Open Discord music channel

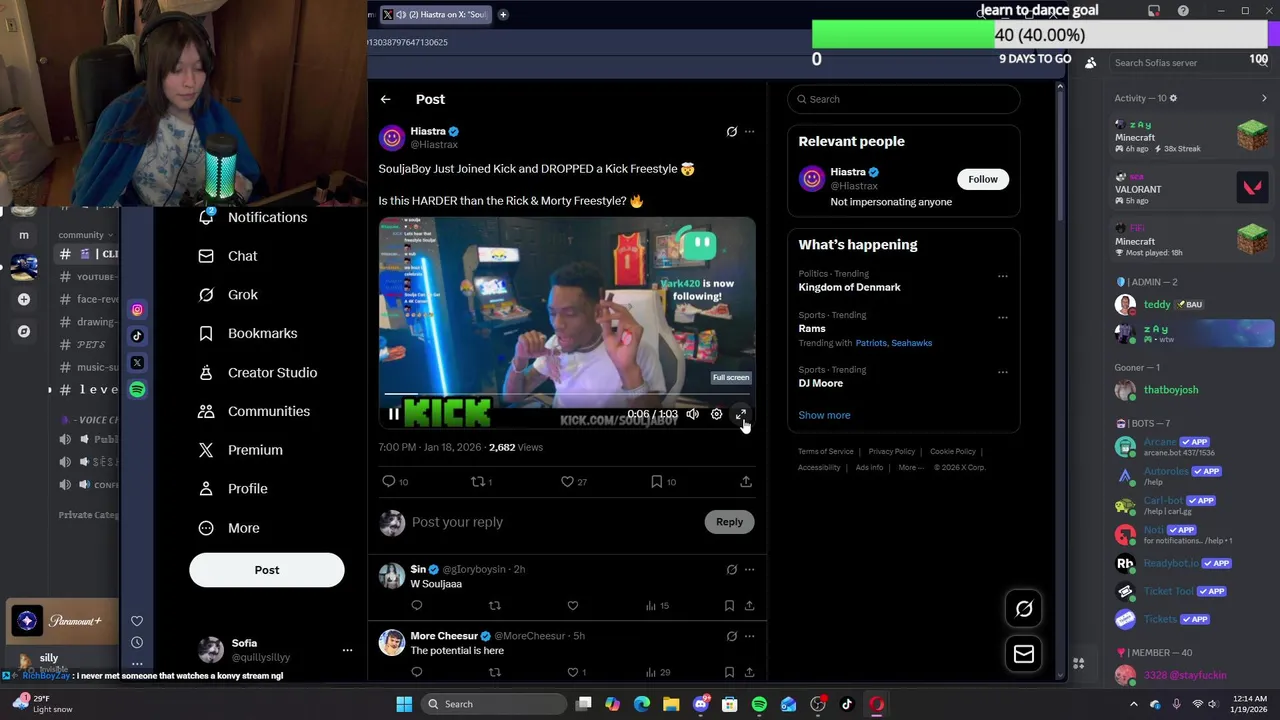88,367
